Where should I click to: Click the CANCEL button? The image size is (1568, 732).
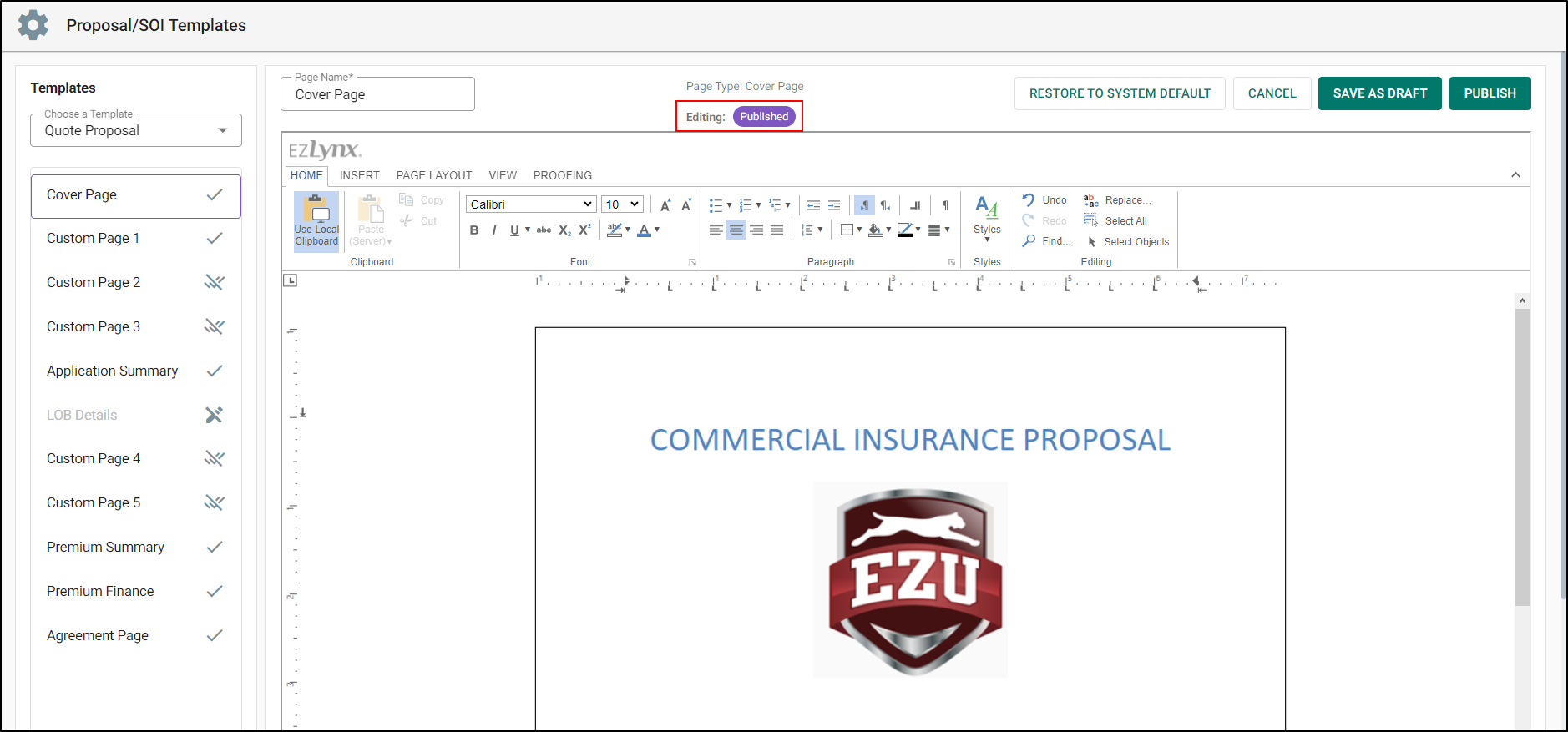[x=1272, y=93]
